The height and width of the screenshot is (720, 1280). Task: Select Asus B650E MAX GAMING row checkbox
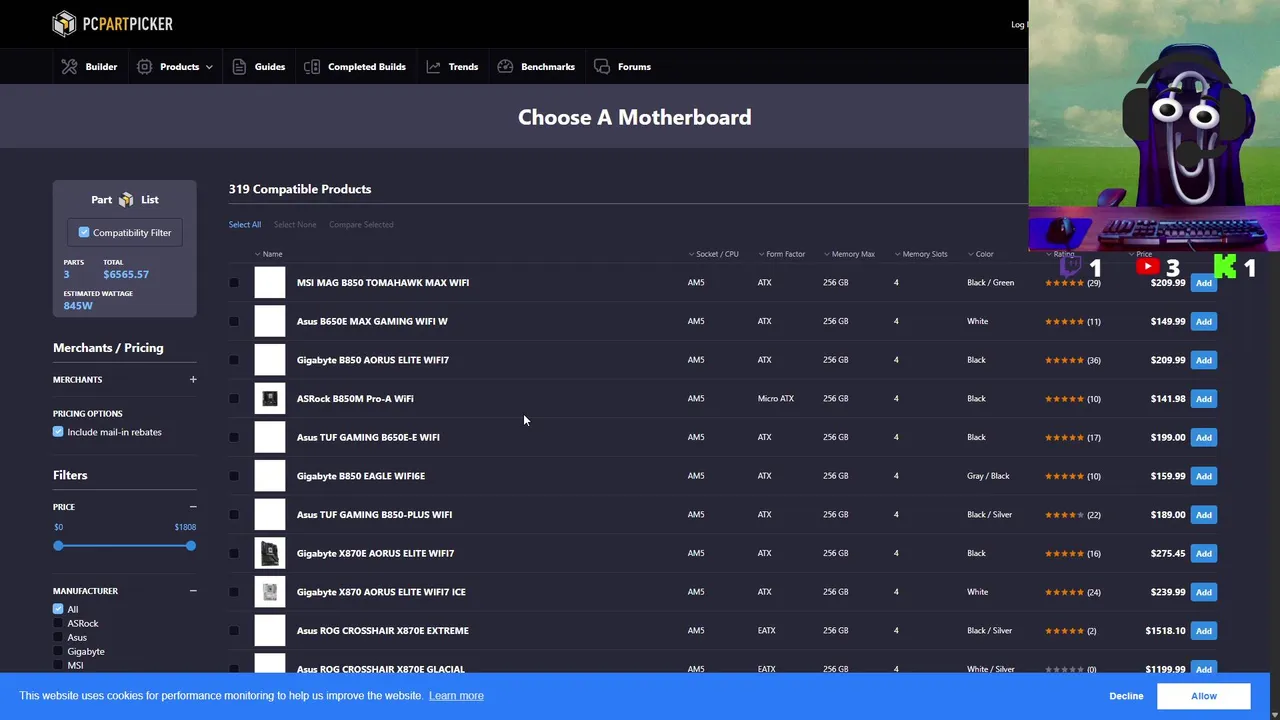[234, 322]
